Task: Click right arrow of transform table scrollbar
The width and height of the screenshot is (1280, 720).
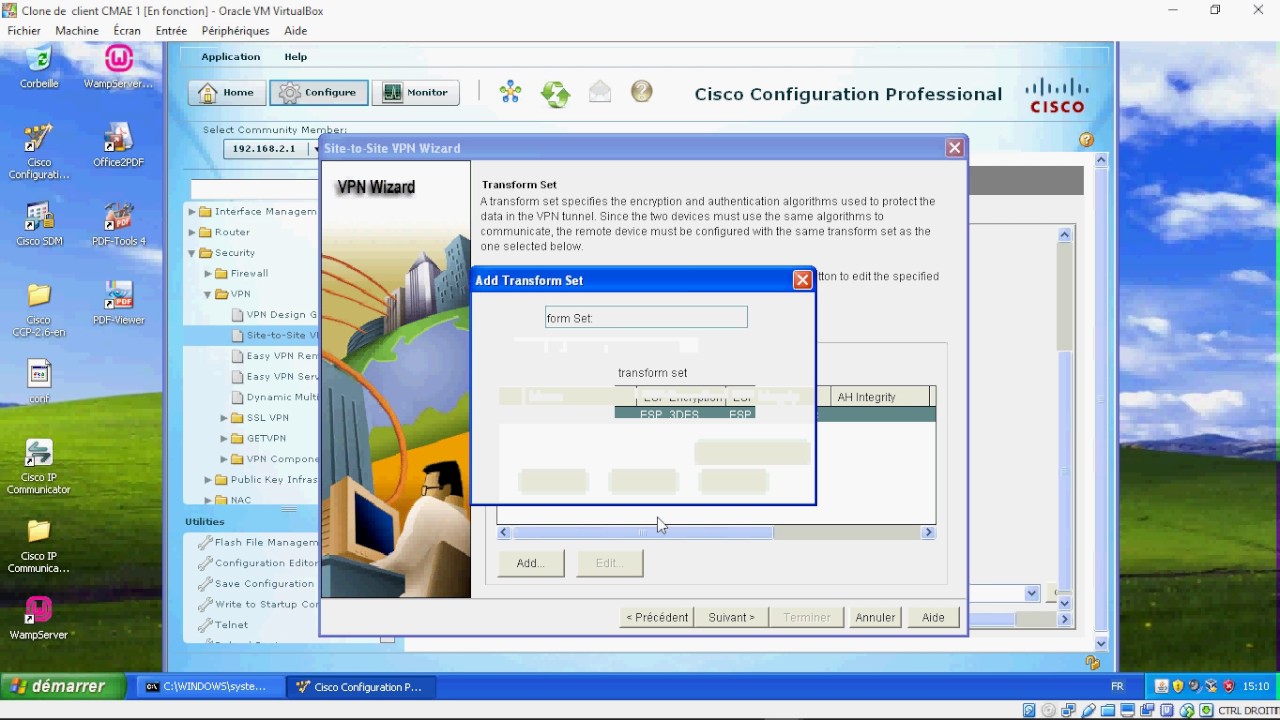Action: tap(928, 533)
